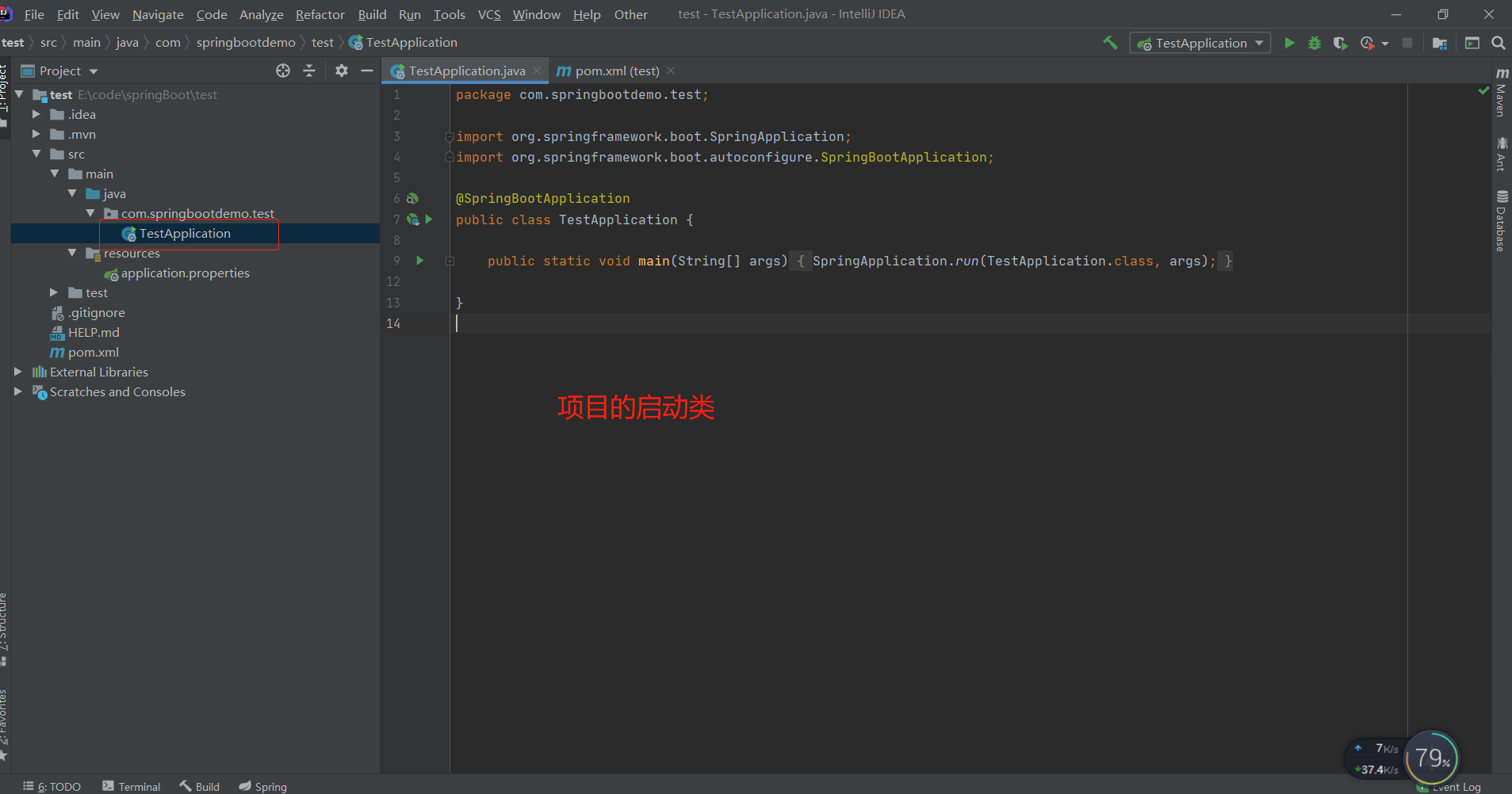Screen dimensions: 1512x794
Task: Open the Spring tool window
Action: [263, 786]
